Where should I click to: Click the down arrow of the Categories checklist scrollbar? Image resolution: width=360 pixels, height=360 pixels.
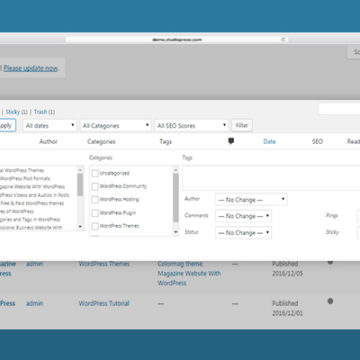176,232
